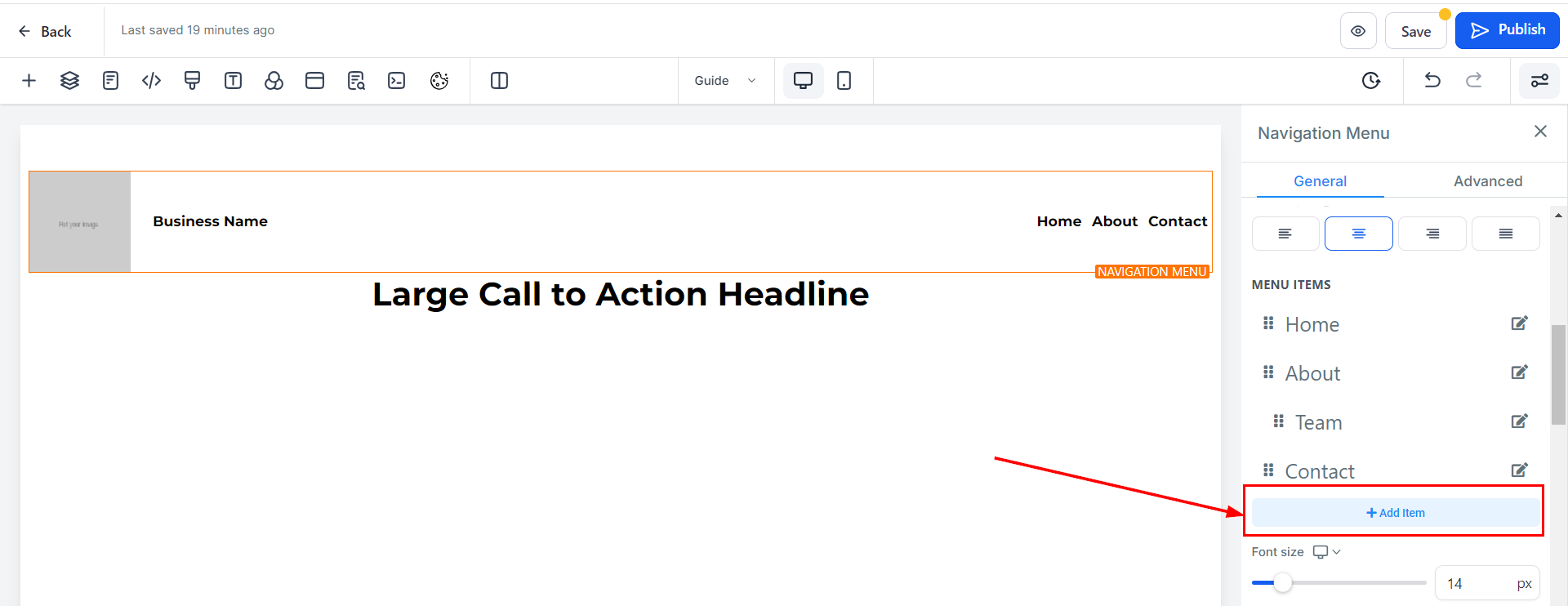Expand the Font size device selector
The width and height of the screenshot is (1568, 606).
(1326, 552)
